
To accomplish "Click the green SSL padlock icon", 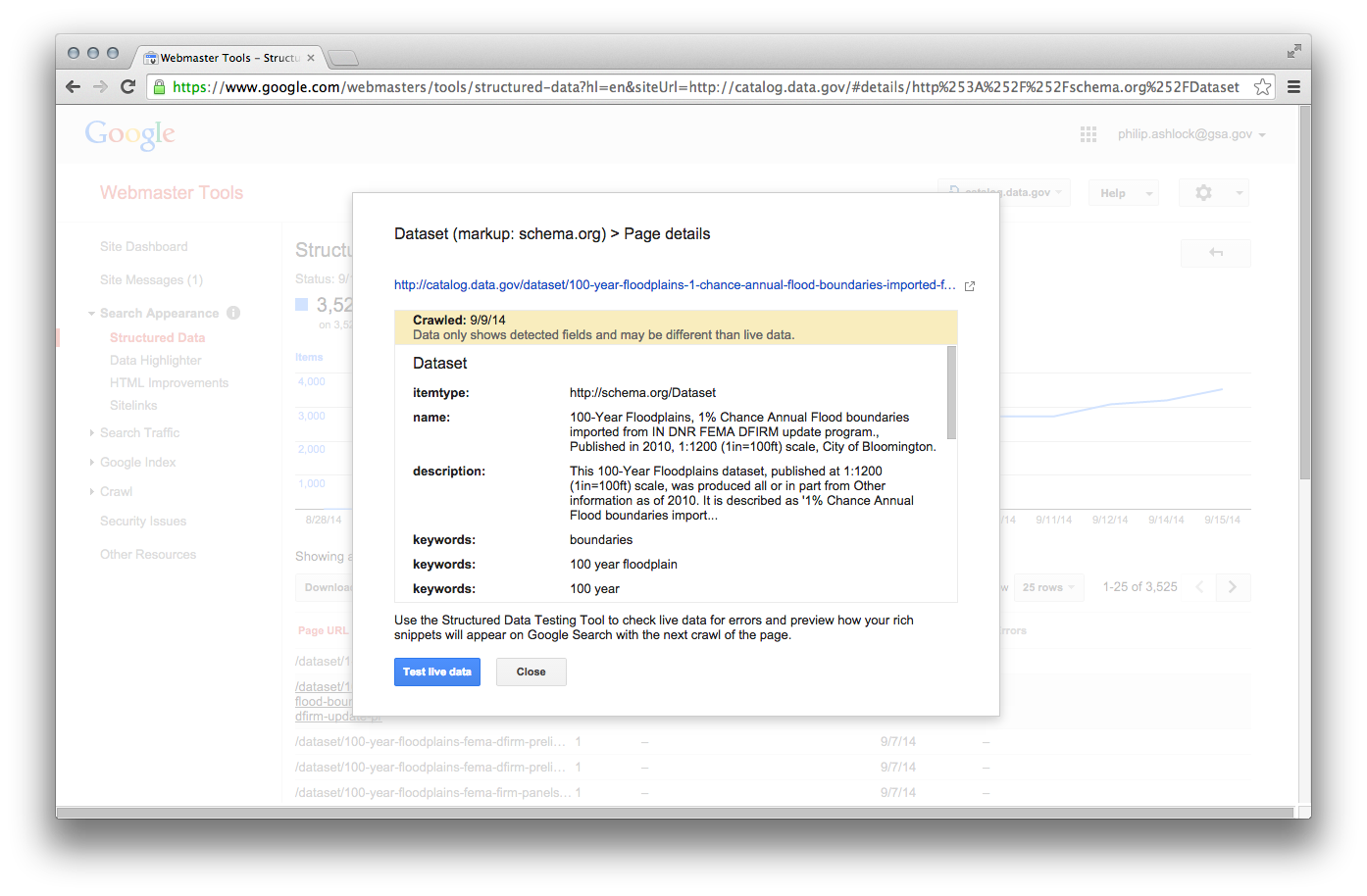I will point(159,86).
